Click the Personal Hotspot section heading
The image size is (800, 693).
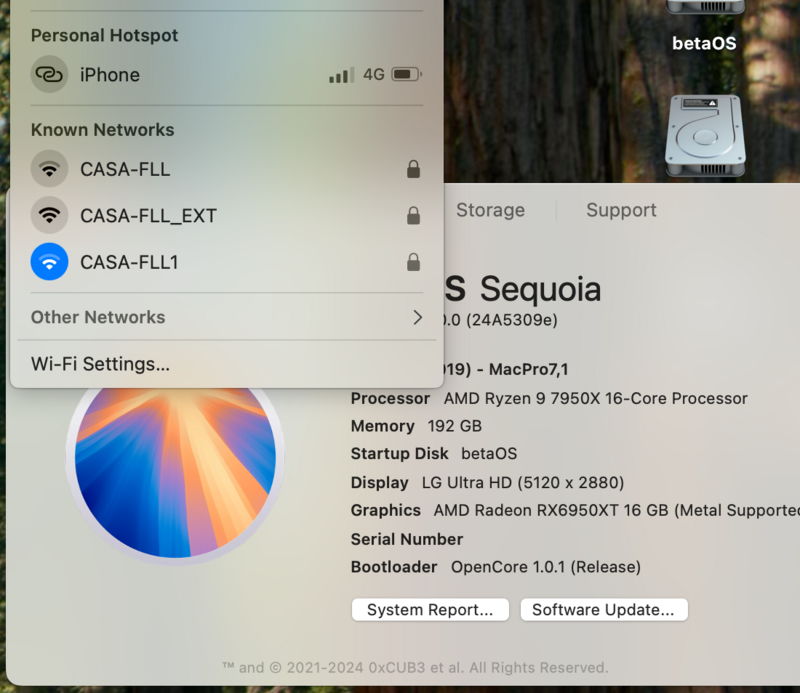pyautogui.click(x=104, y=35)
